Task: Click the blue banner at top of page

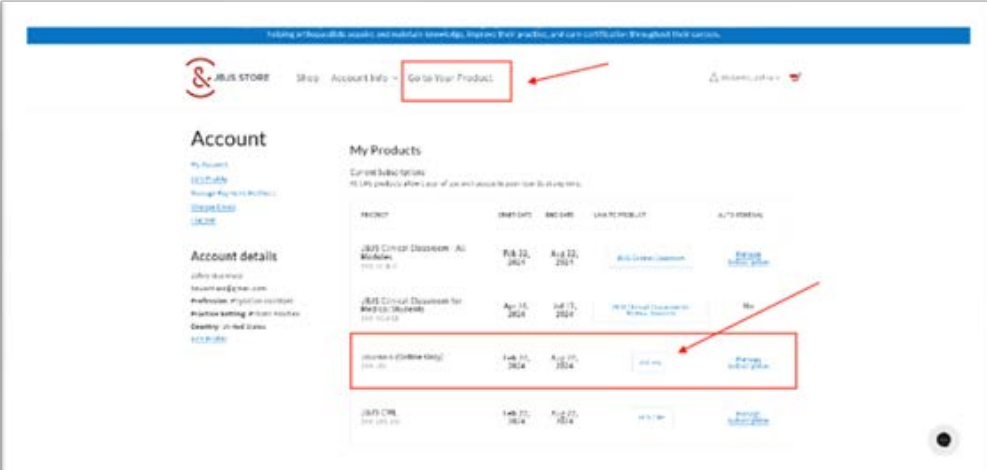Action: click(498, 35)
